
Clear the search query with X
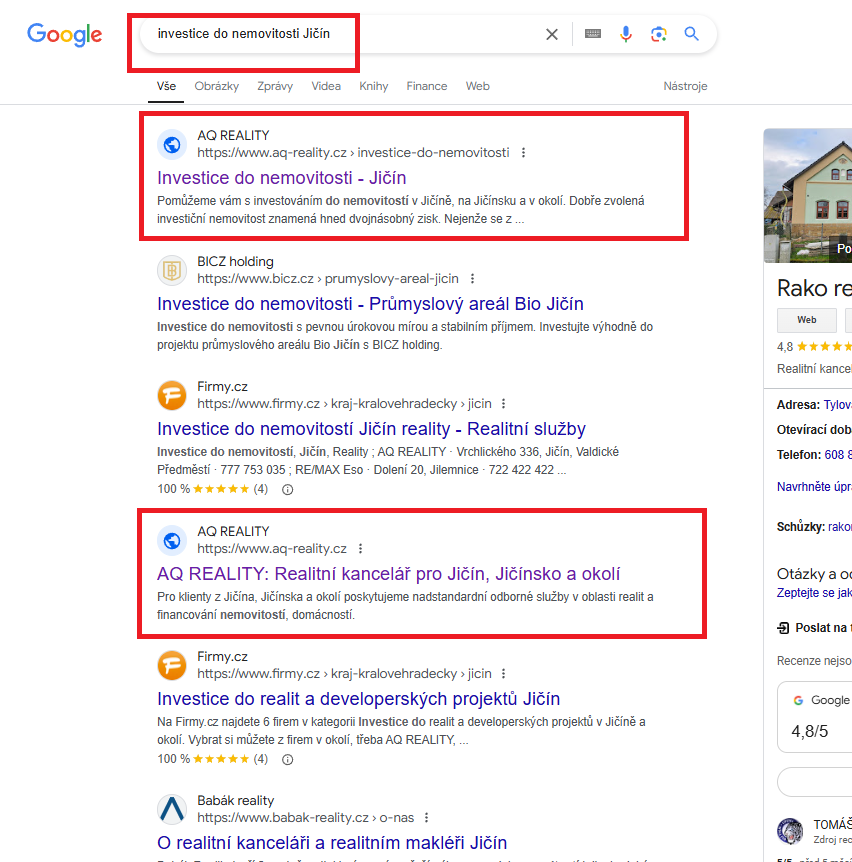pos(552,35)
